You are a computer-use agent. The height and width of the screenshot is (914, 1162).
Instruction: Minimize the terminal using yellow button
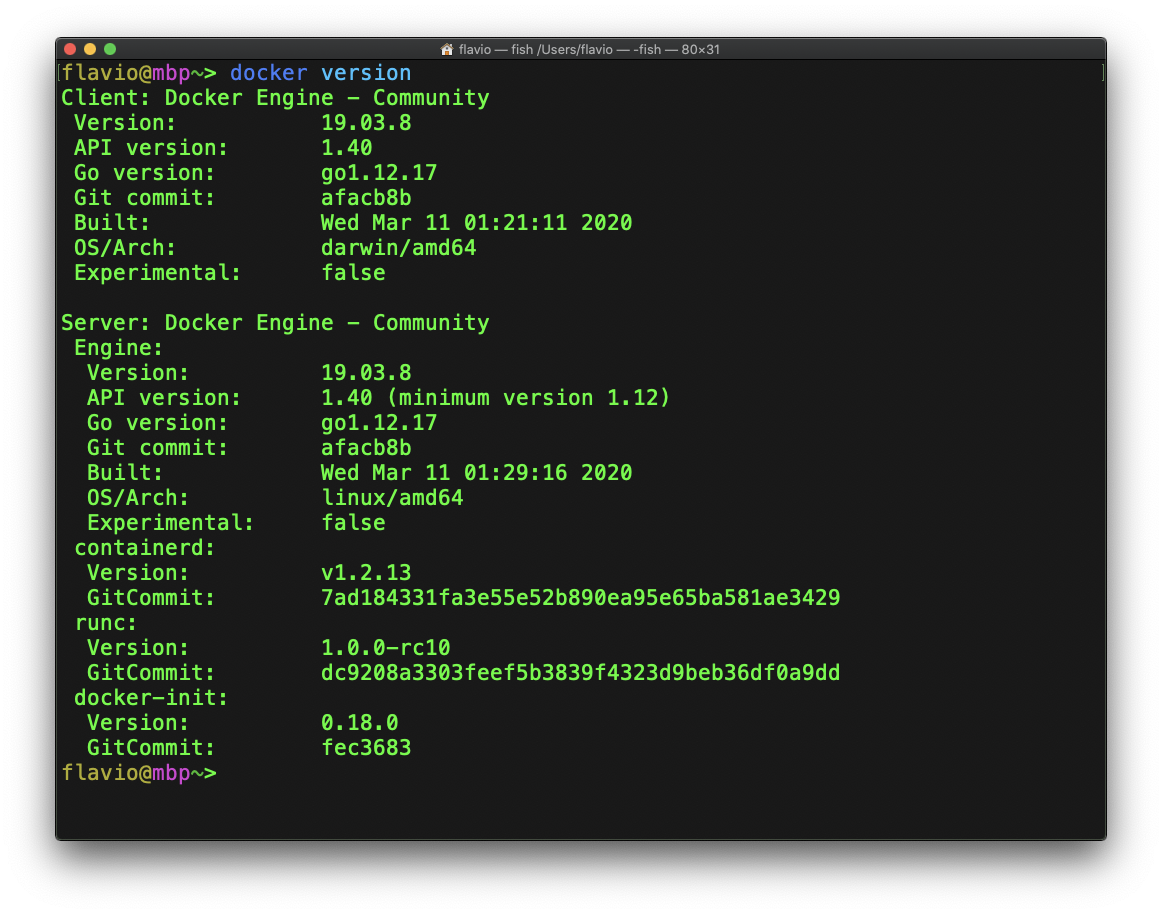point(90,49)
